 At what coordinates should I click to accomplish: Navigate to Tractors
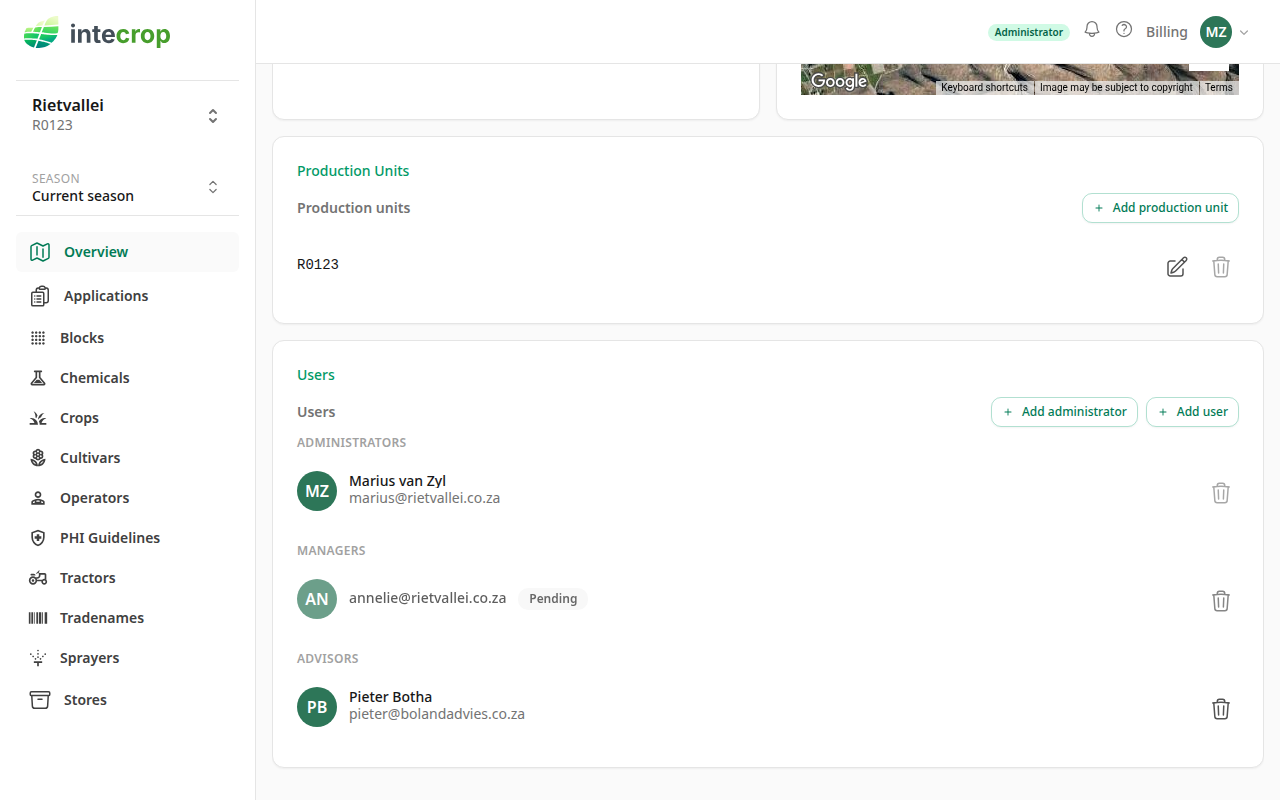[x=127, y=578]
